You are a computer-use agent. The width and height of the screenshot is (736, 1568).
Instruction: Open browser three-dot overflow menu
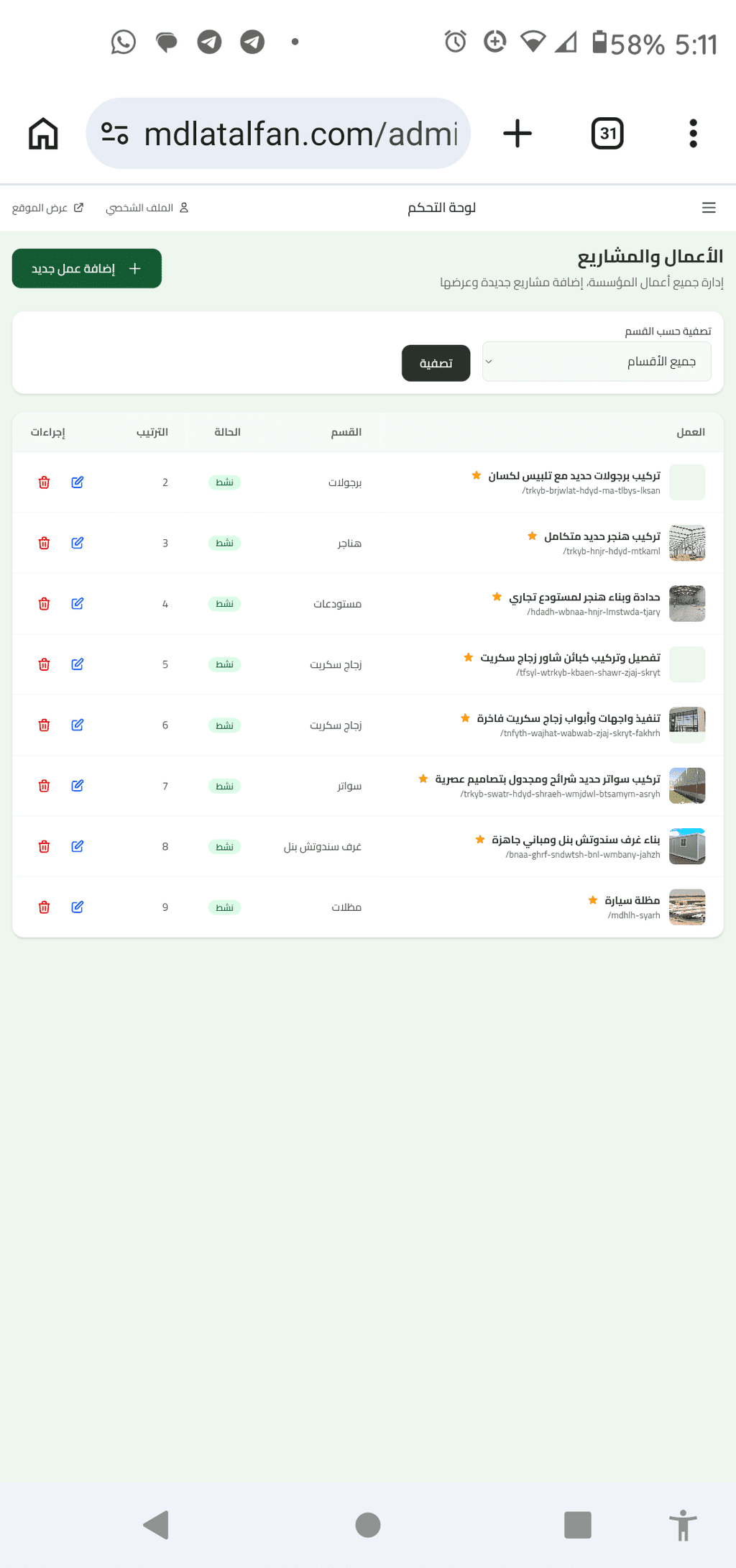(x=693, y=134)
